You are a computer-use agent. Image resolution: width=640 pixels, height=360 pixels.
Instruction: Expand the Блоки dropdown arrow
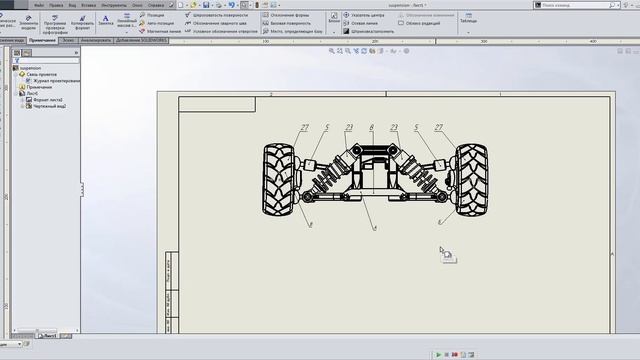click(x=334, y=32)
